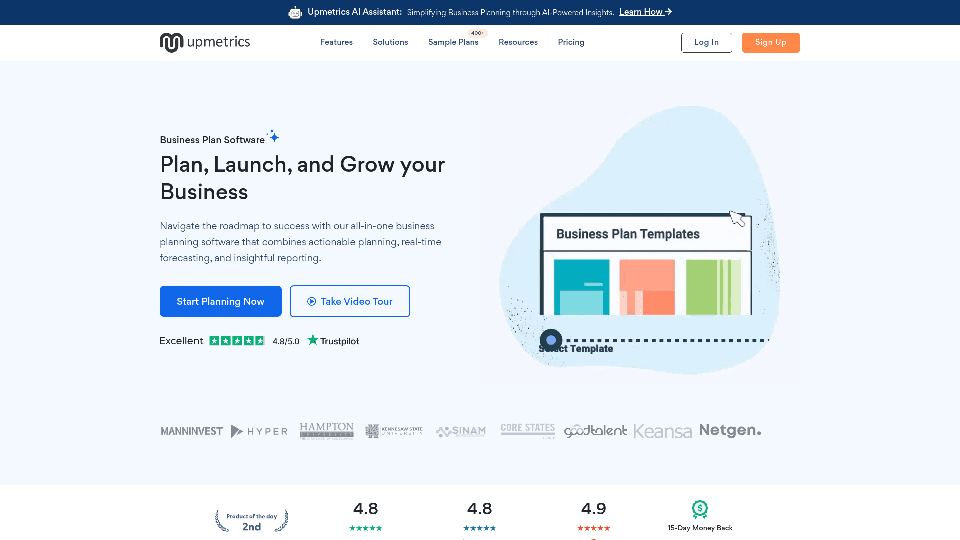Click the orange Sign Up button

click(x=770, y=42)
